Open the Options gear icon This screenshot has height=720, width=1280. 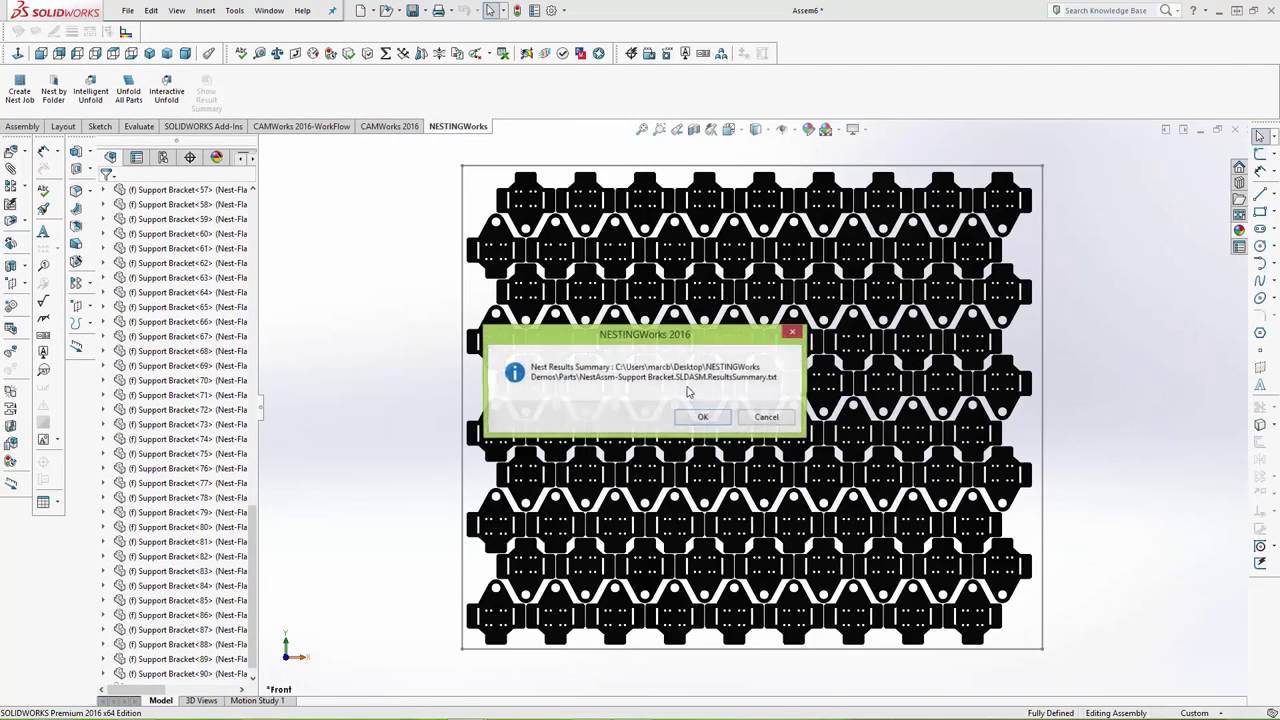coord(551,11)
